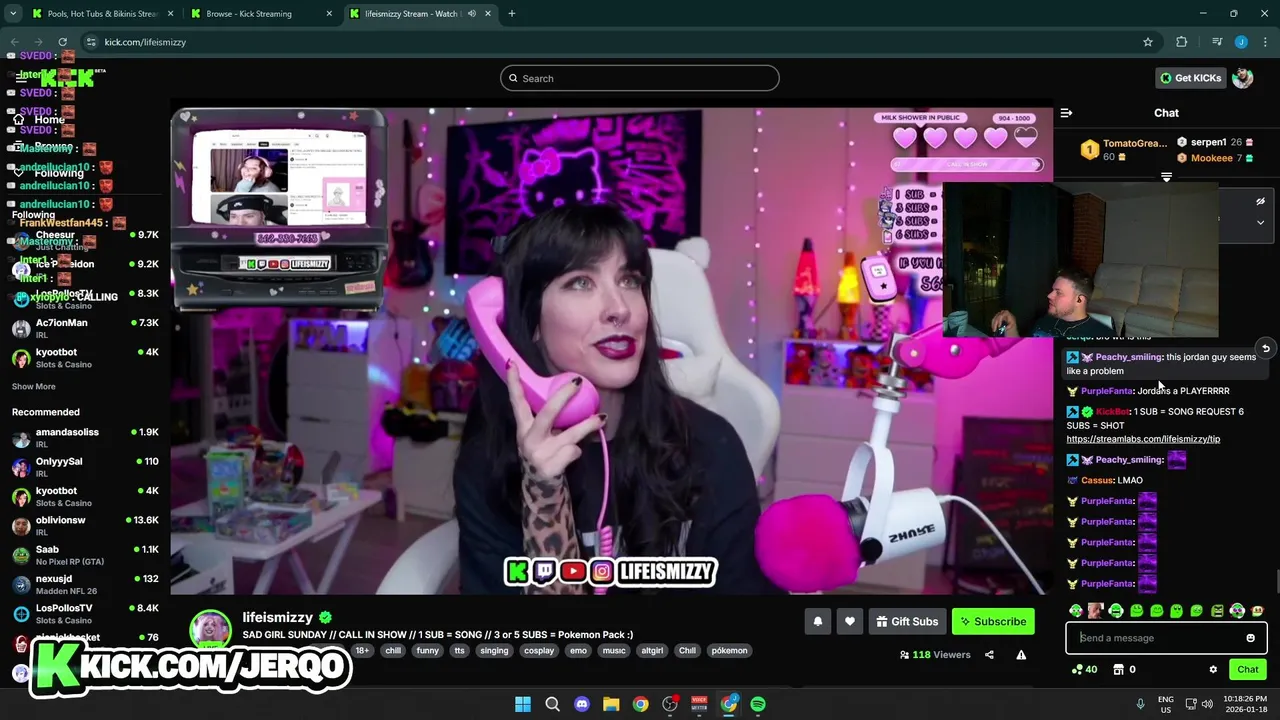
Task: Open amandasoliss recommended channel
Action: pyautogui.click(x=85, y=438)
